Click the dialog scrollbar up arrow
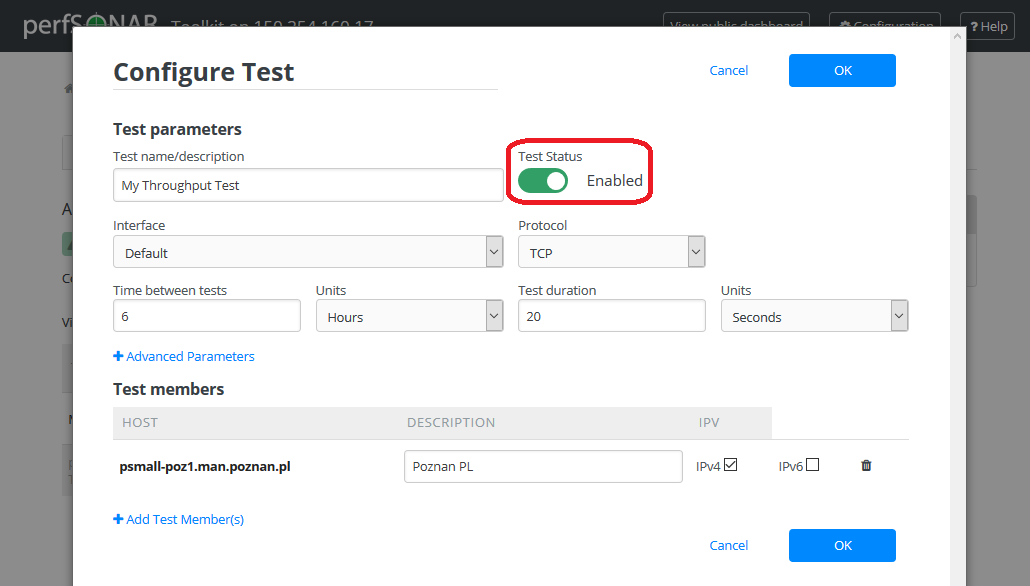Viewport: 1030px width, 586px height. [957, 36]
